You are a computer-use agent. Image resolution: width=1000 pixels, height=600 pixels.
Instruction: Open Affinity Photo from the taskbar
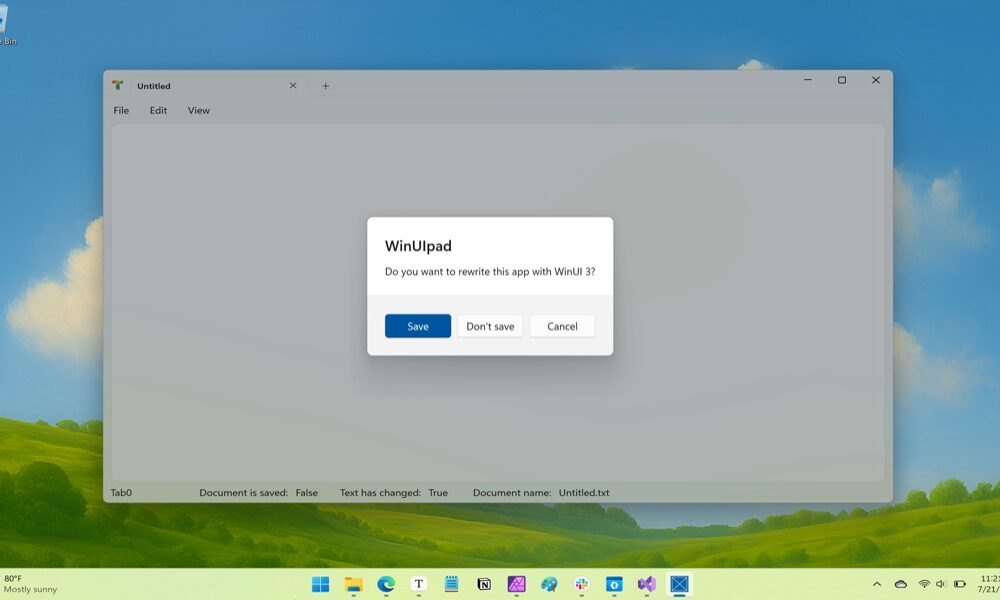[517, 583]
